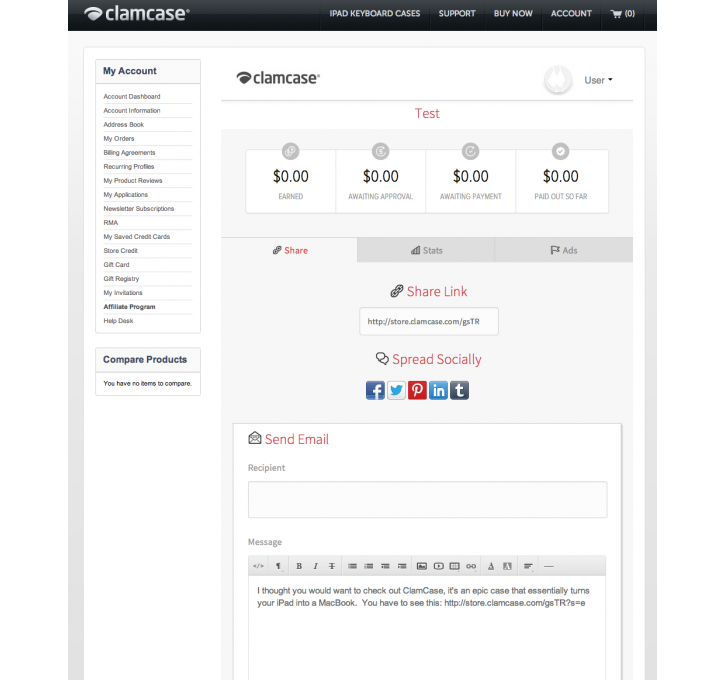Share on LinkedIn
Image resolution: width=725 pixels, height=680 pixels.
(x=438, y=390)
